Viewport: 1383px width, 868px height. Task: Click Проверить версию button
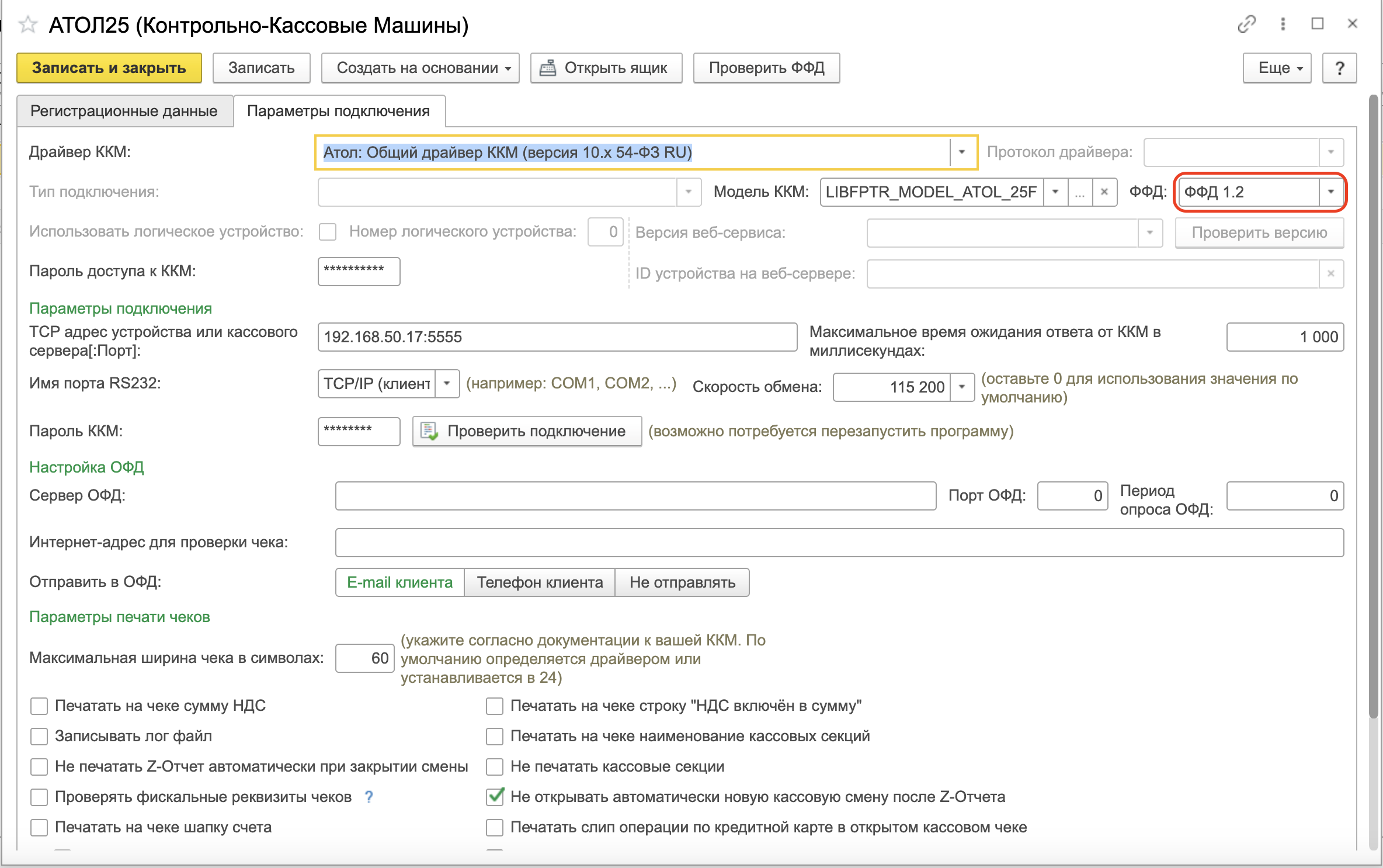coord(1259,232)
